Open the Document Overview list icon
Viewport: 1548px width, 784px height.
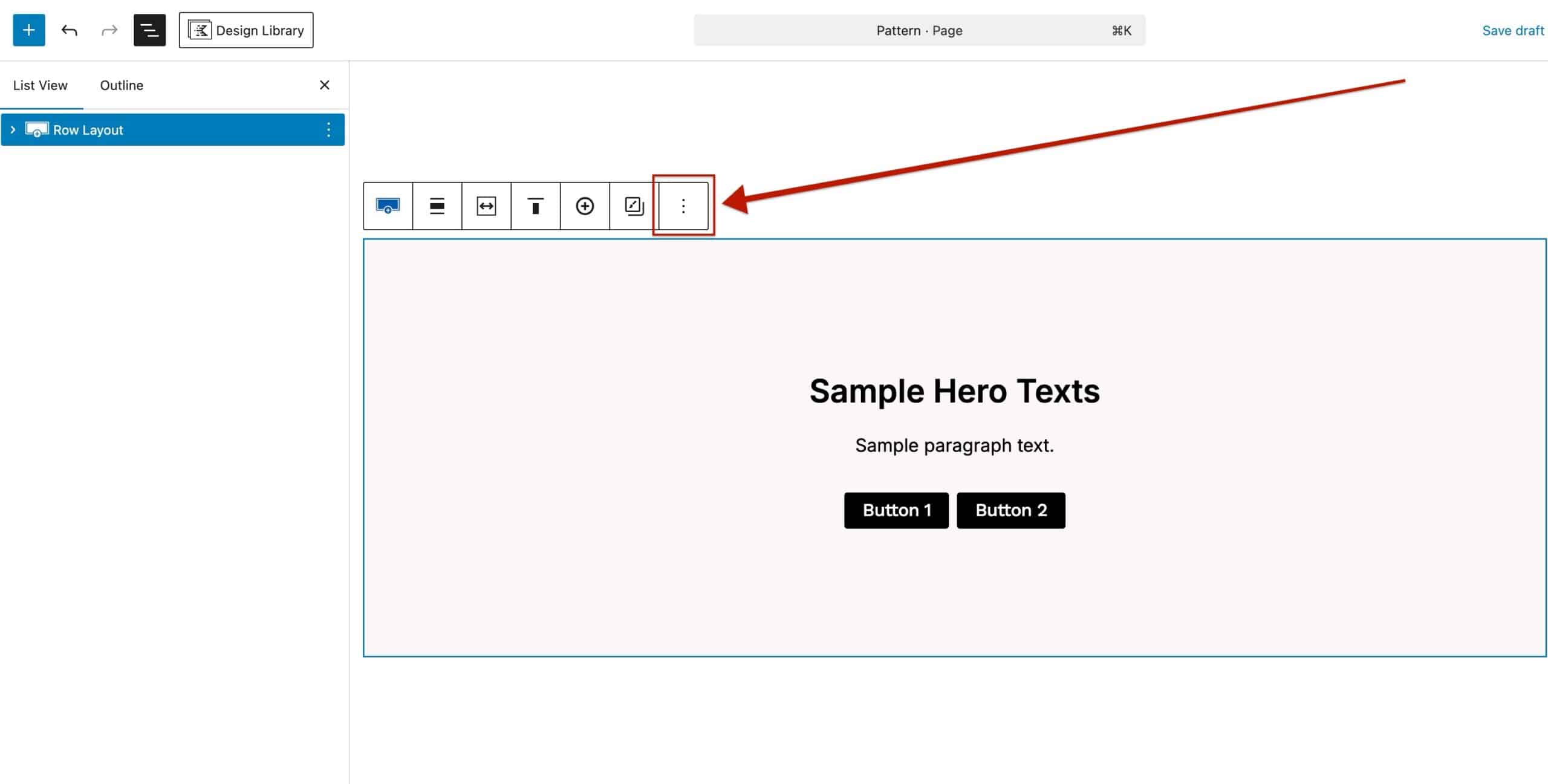coord(149,30)
